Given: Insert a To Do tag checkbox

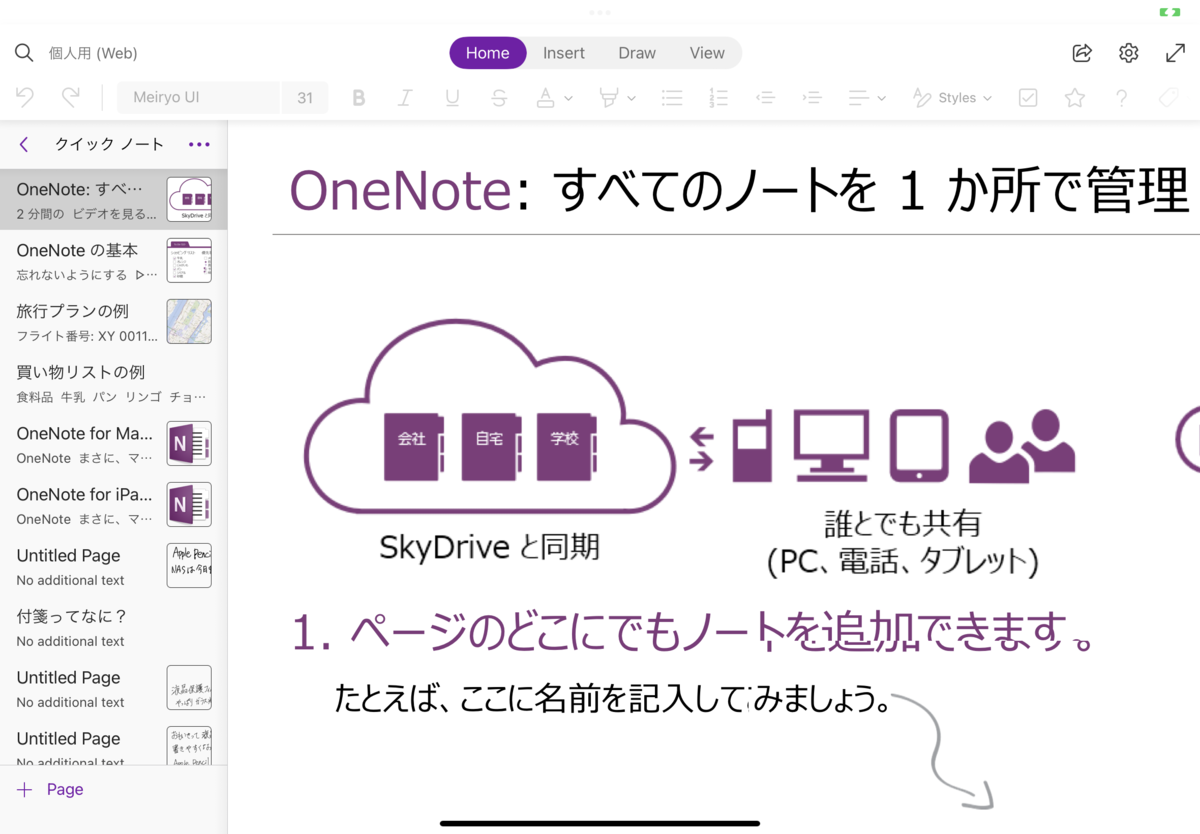Looking at the screenshot, I should (1027, 97).
